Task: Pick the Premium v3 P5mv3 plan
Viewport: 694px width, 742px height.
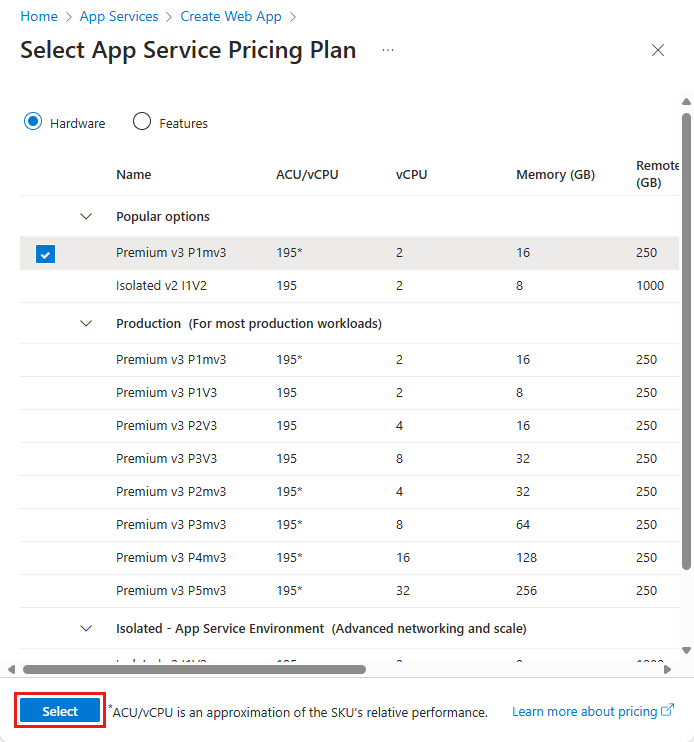Action: 171,590
